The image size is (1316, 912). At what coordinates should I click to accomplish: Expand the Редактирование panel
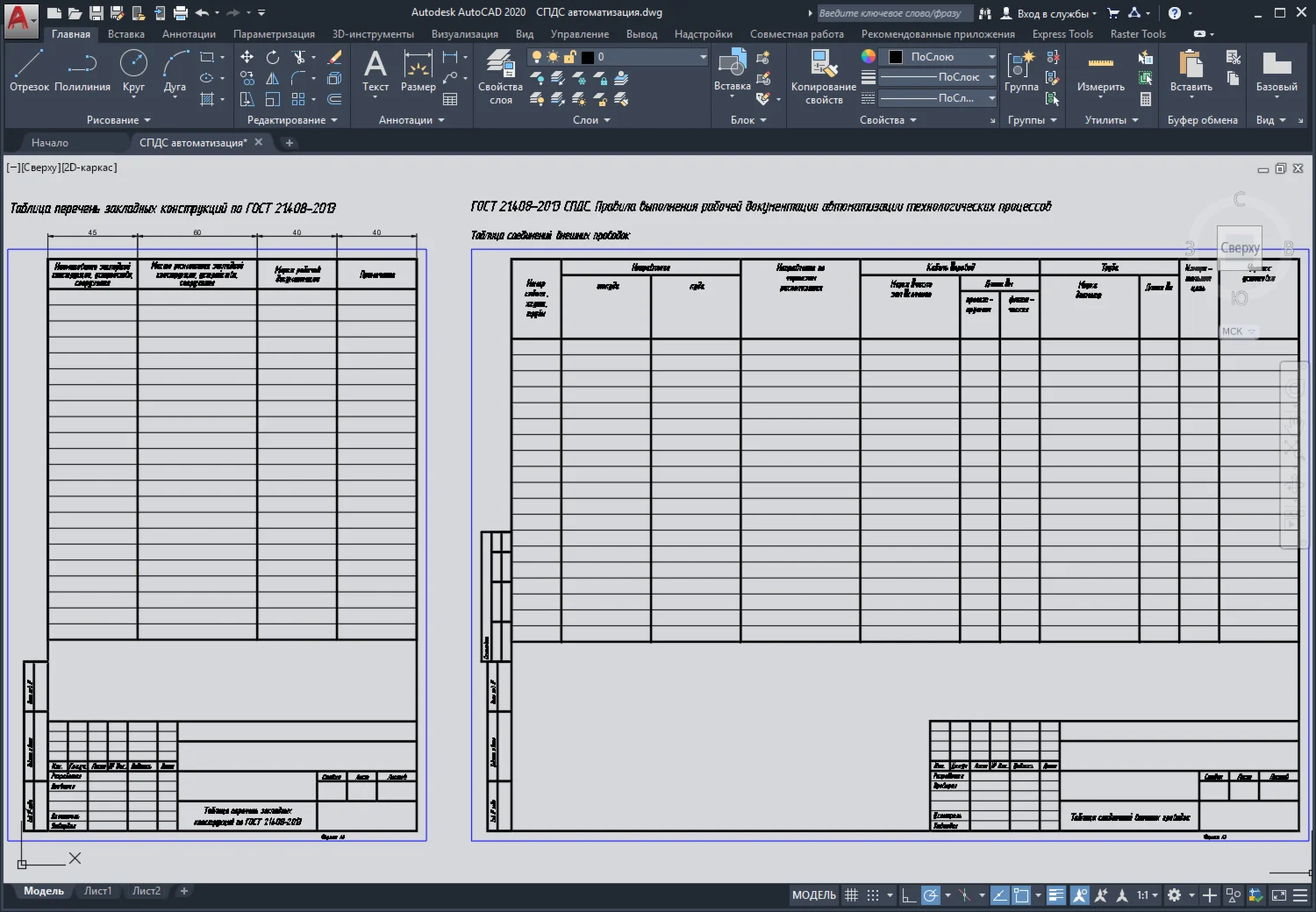pyautogui.click(x=292, y=120)
